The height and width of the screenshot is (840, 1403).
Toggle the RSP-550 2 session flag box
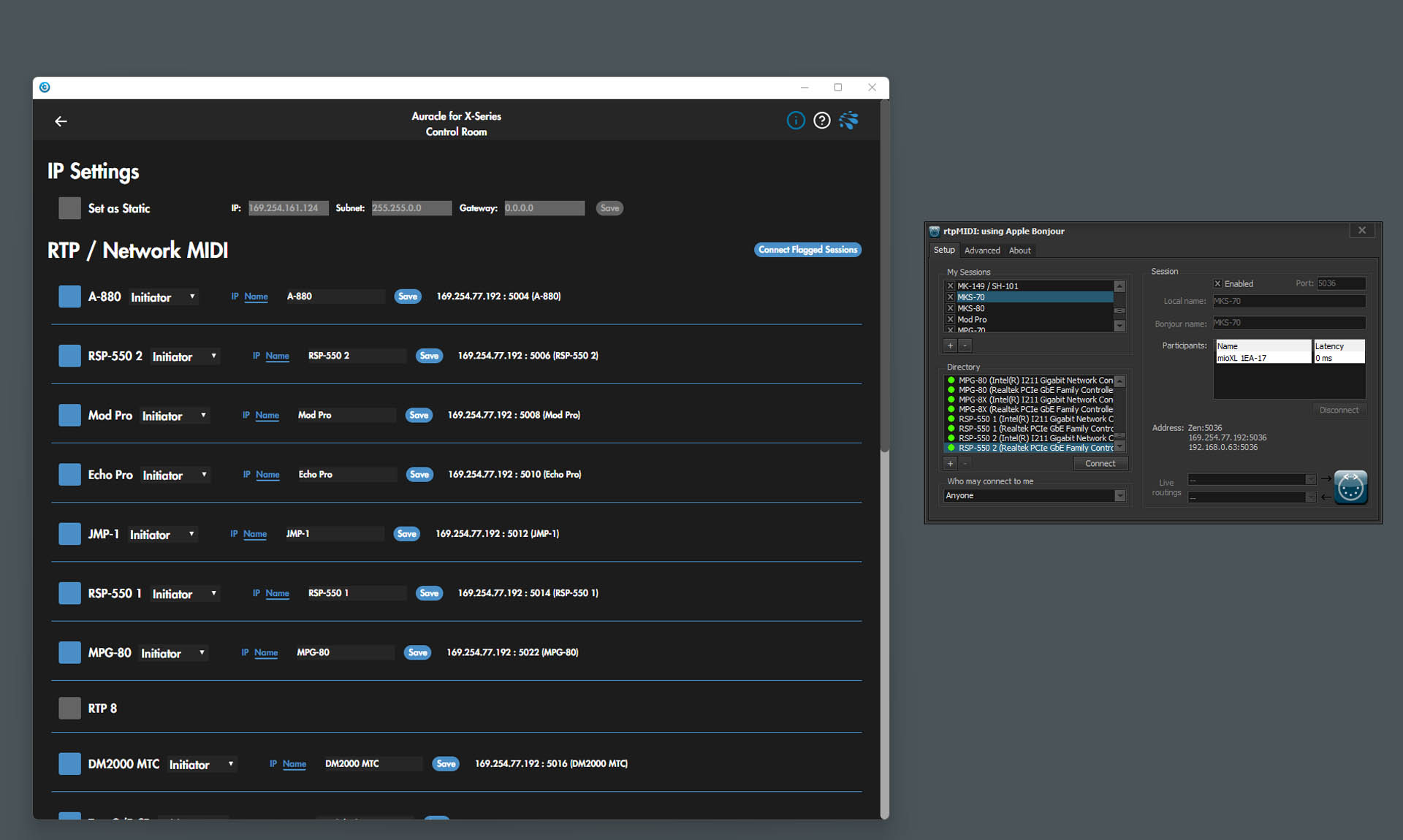point(69,356)
